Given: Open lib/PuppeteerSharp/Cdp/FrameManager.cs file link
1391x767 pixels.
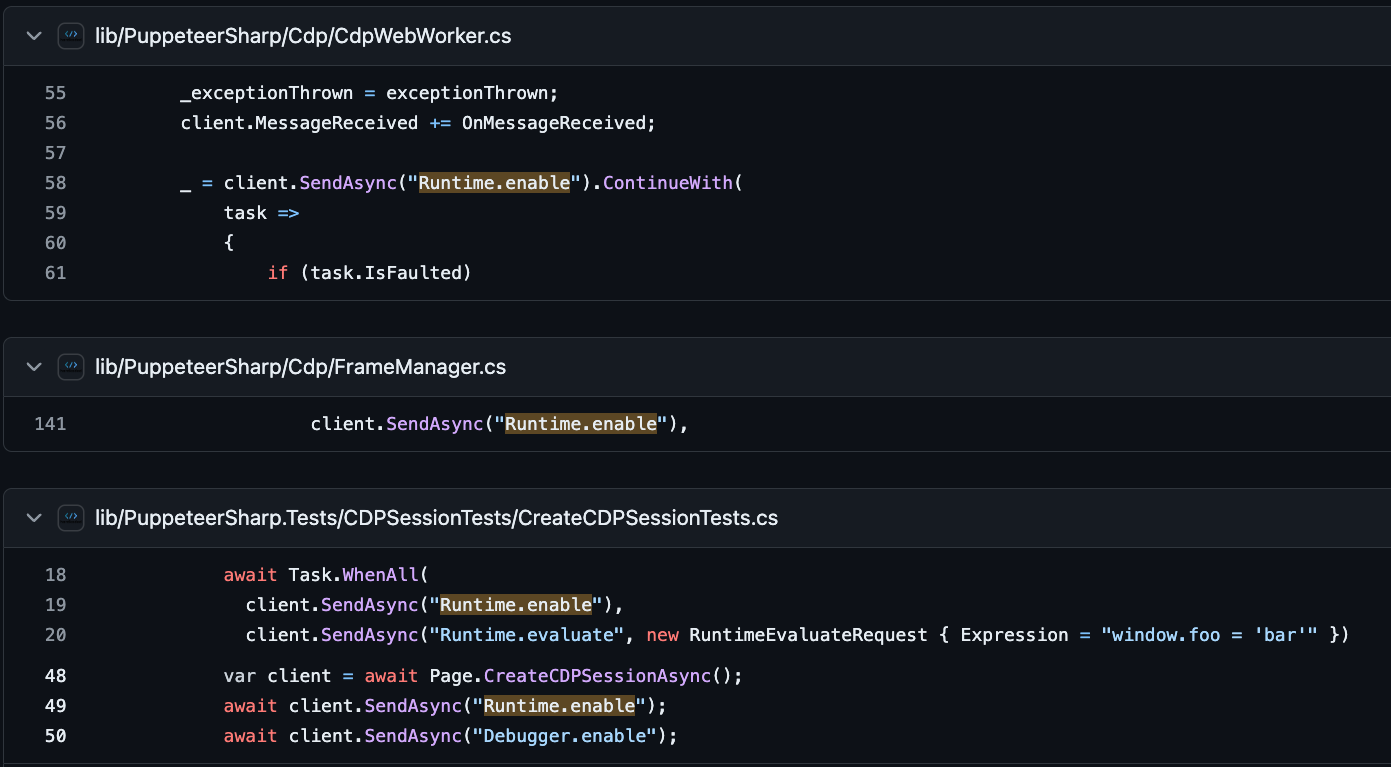Looking at the screenshot, I should coord(300,367).
